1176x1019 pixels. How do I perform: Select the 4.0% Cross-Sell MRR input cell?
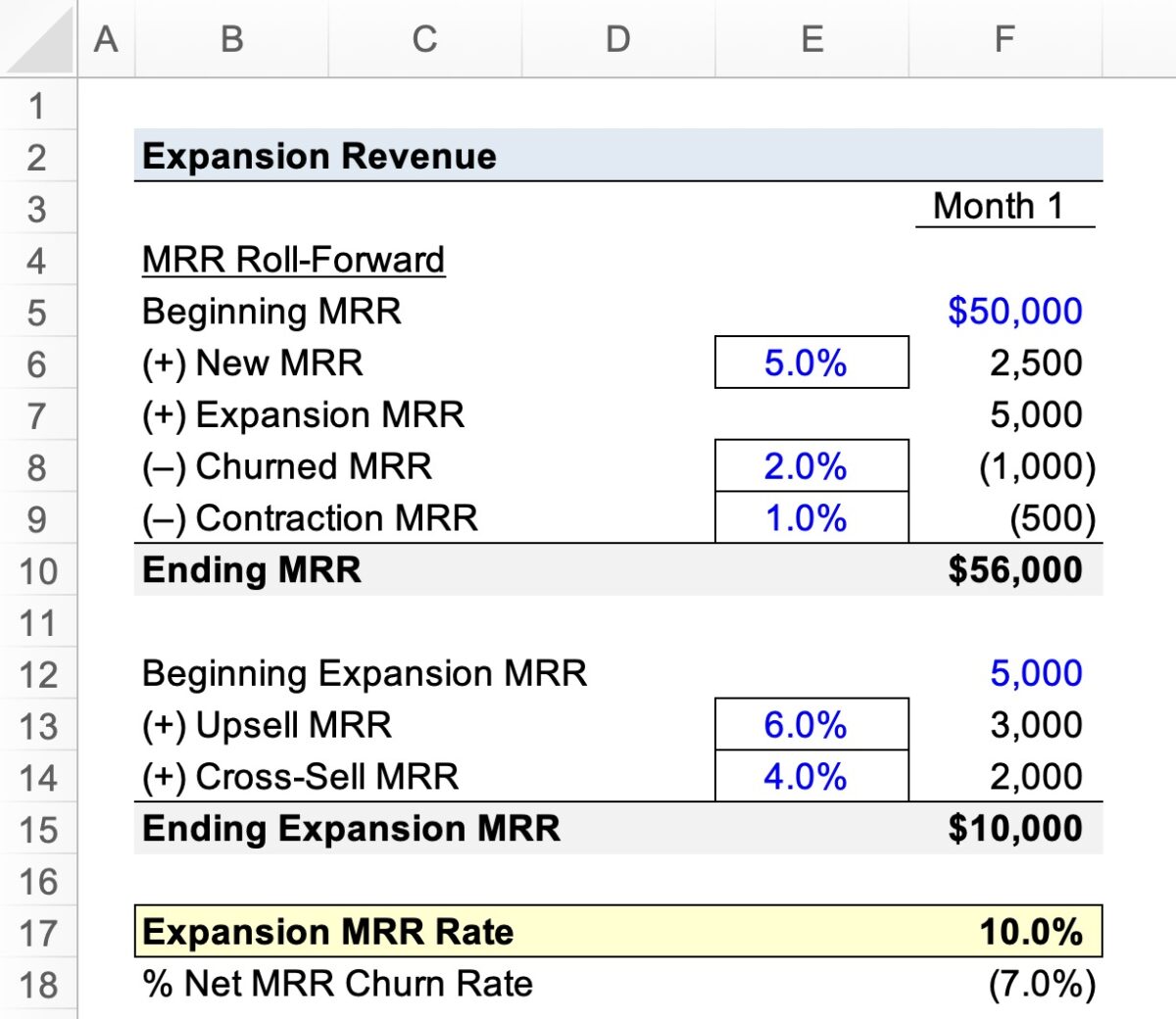[x=811, y=777]
